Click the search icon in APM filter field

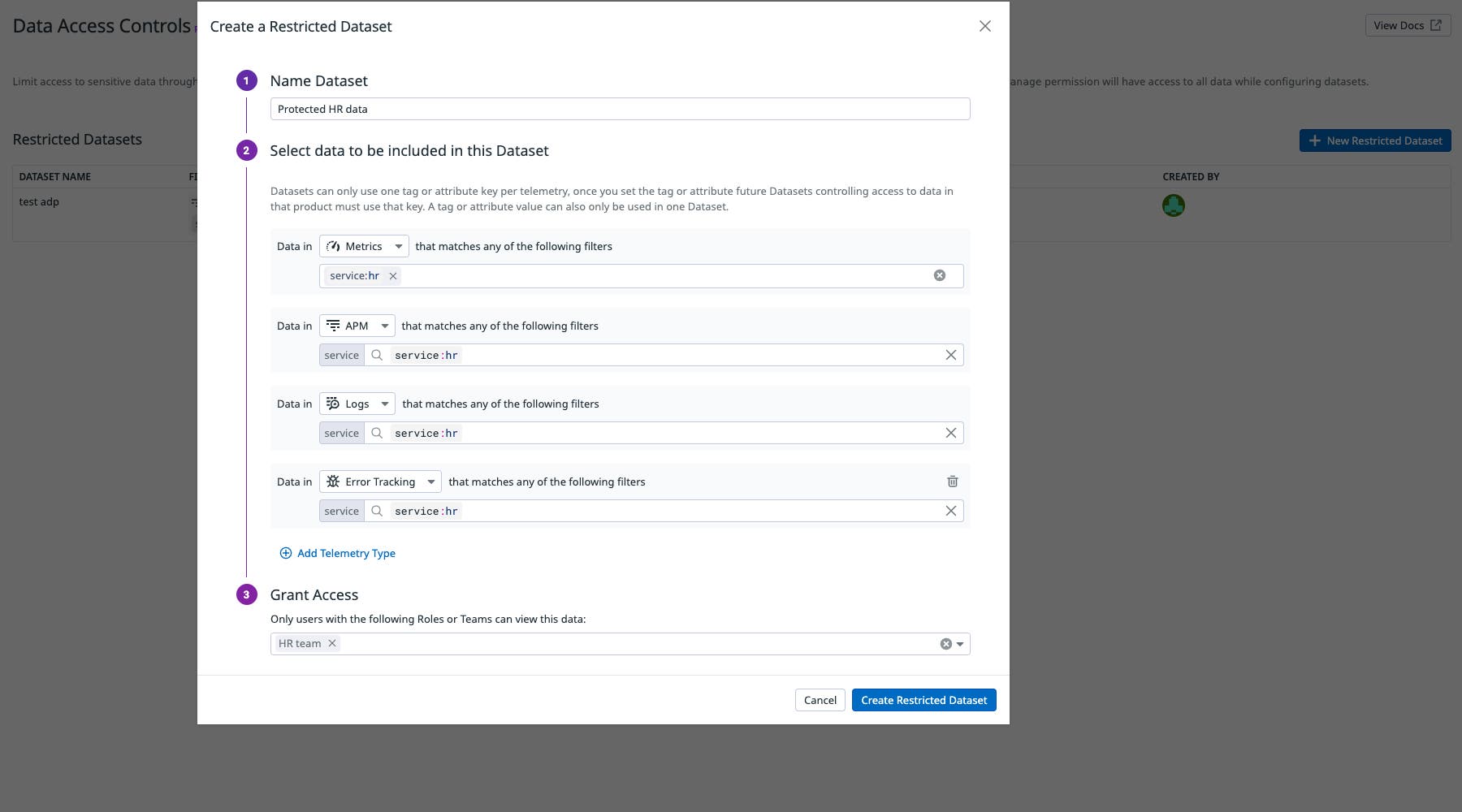coord(376,355)
